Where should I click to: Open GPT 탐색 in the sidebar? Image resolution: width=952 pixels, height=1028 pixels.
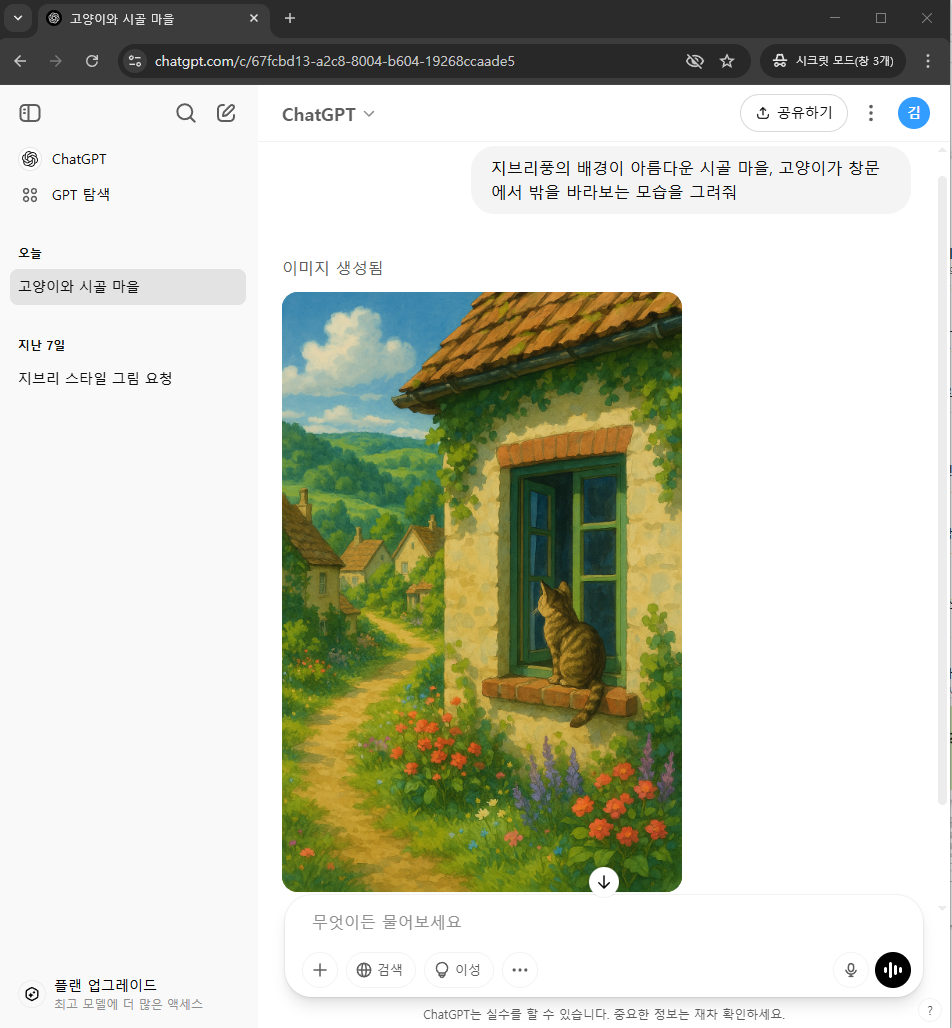[64, 195]
